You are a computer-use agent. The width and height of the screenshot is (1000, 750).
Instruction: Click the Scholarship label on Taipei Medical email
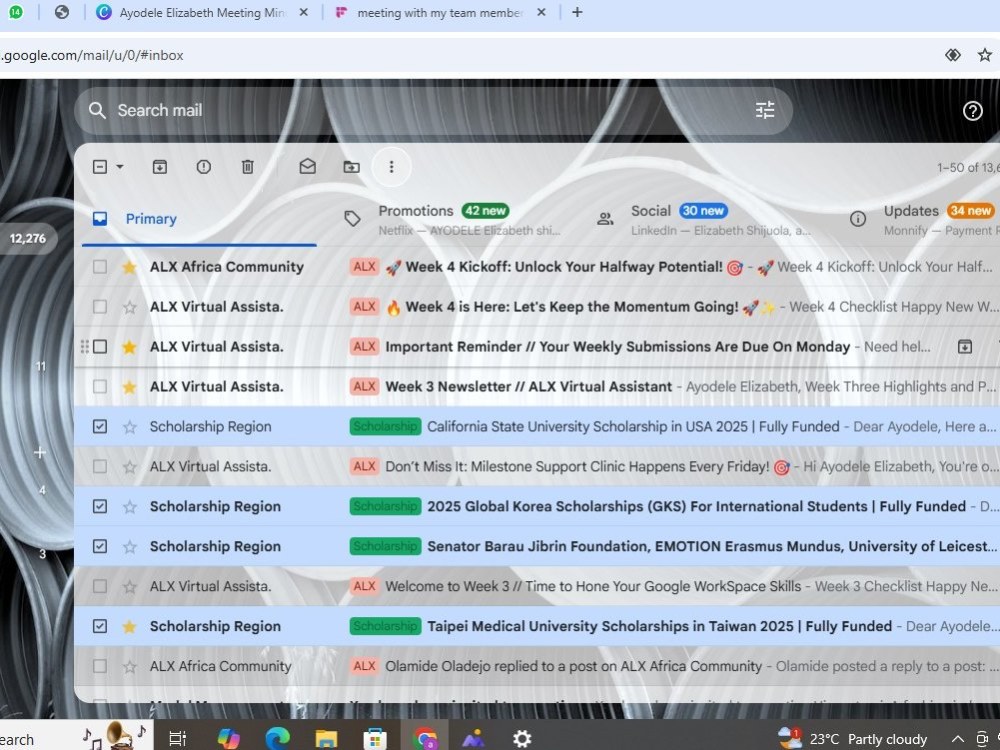pos(385,626)
